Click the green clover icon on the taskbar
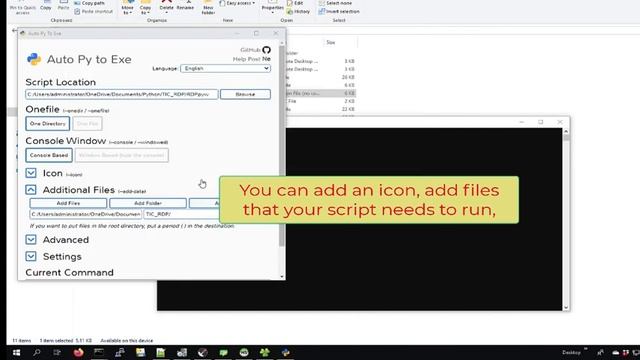This screenshot has width=640, height=360. point(264,353)
